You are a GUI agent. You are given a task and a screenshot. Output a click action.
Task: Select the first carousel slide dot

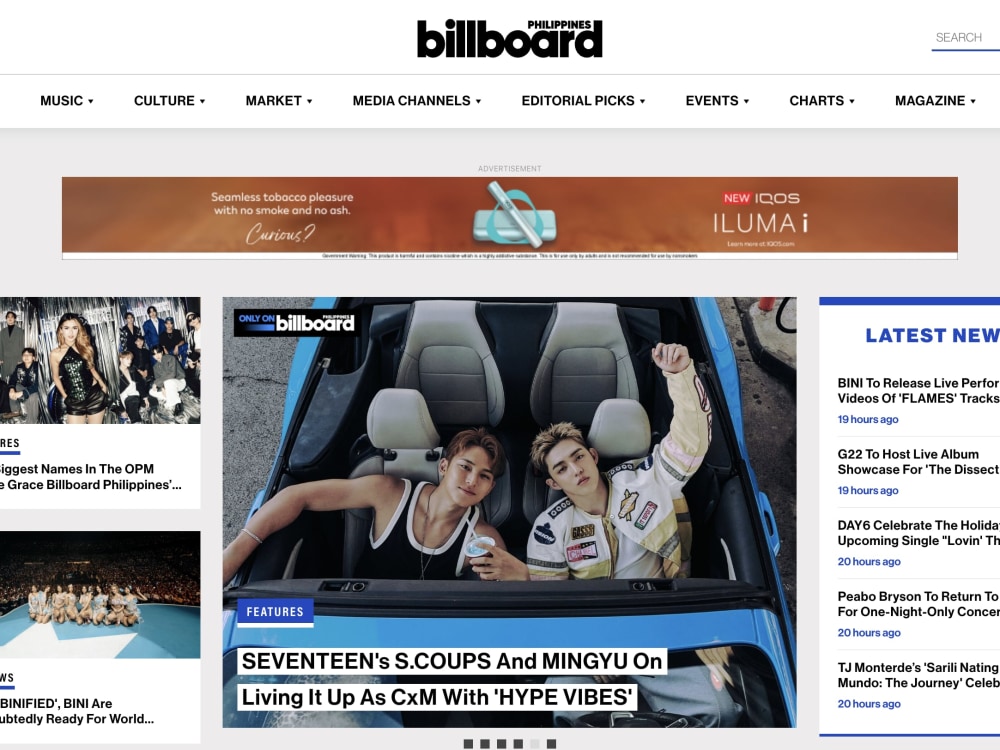[468, 744]
